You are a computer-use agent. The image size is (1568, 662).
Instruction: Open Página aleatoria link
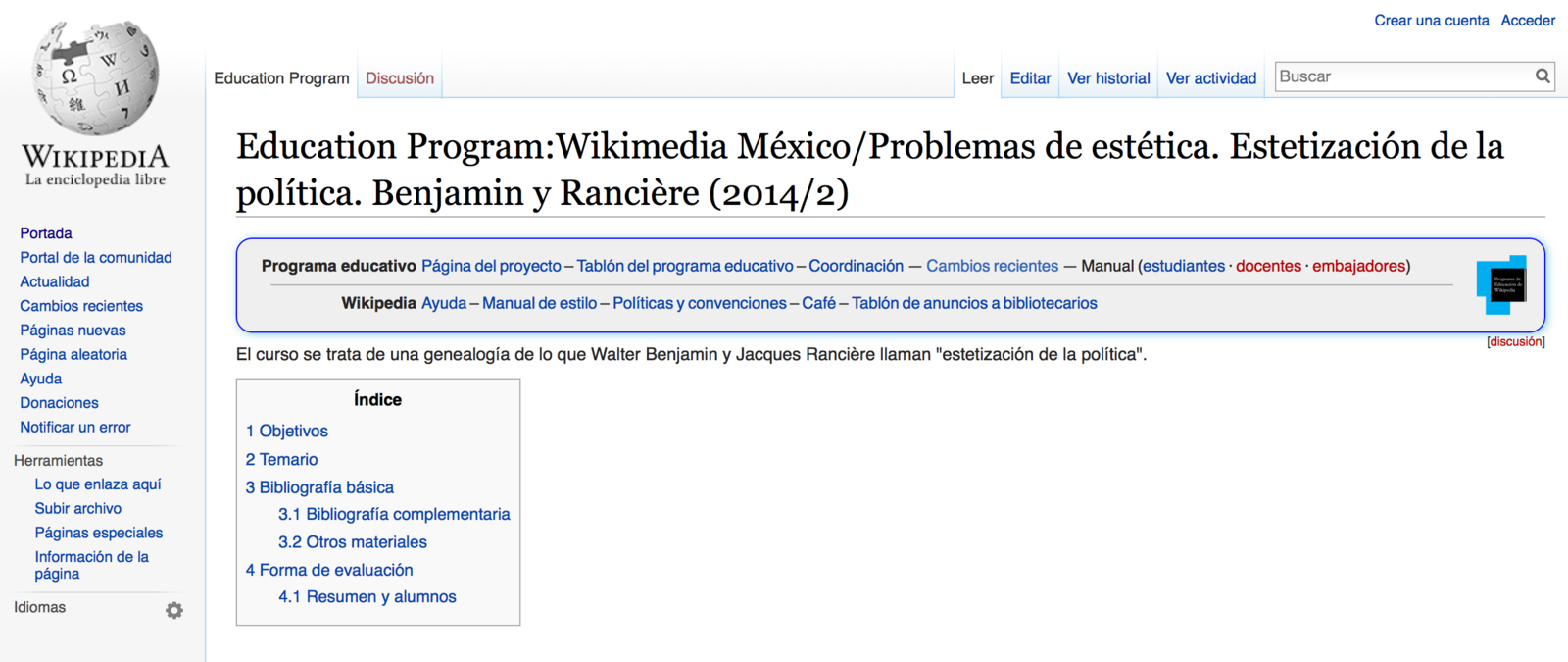pyautogui.click(x=73, y=354)
